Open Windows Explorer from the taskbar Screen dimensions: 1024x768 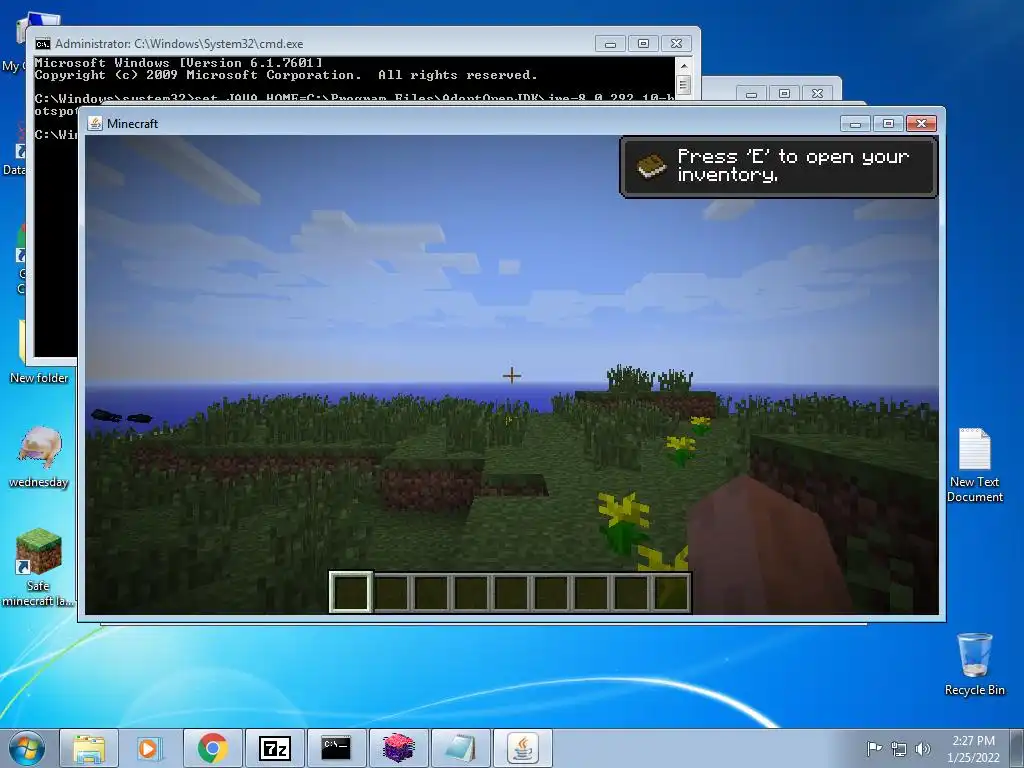(x=89, y=748)
